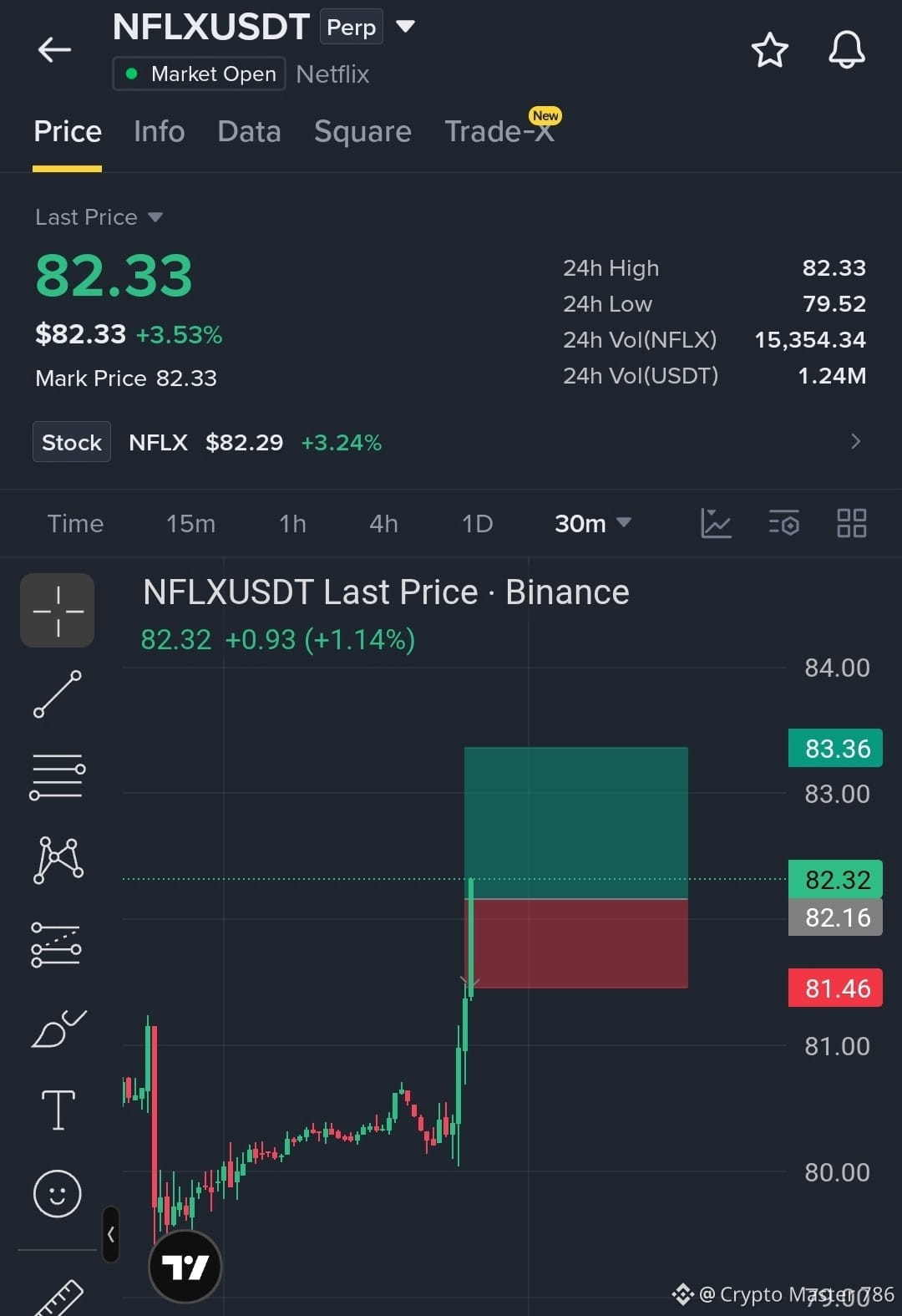Open the Trade-X tab
The width and height of the screenshot is (902, 1316).
pos(499,131)
